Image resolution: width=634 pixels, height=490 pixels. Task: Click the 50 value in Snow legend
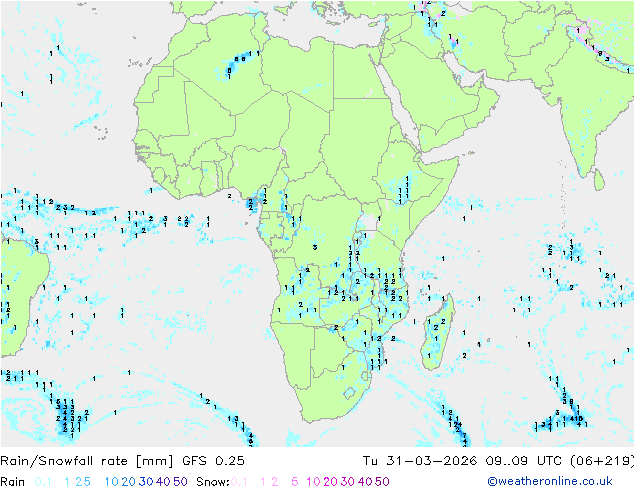[383, 482]
